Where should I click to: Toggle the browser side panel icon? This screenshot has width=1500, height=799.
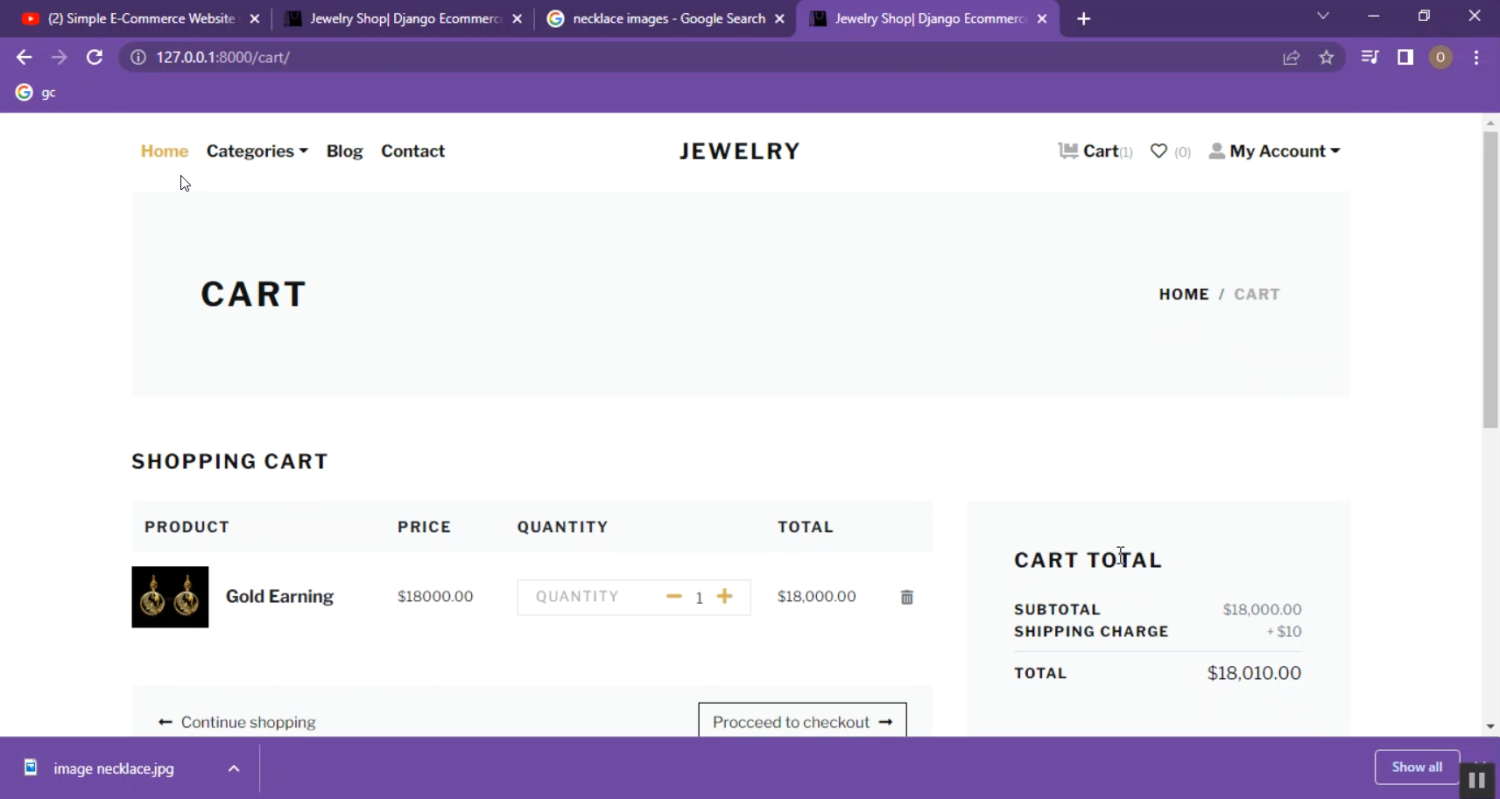1405,57
